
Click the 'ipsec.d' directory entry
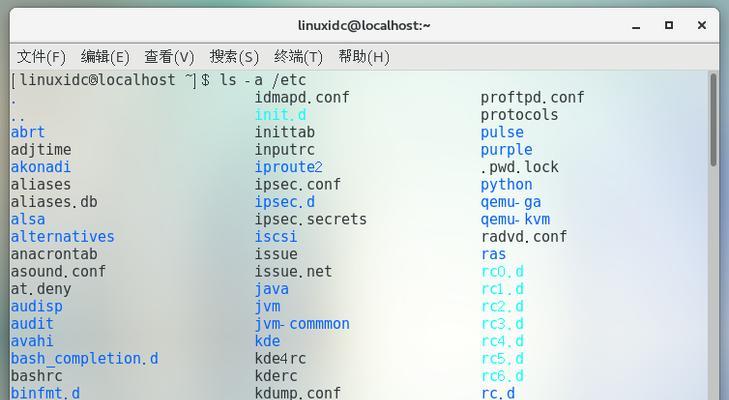pos(285,202)
